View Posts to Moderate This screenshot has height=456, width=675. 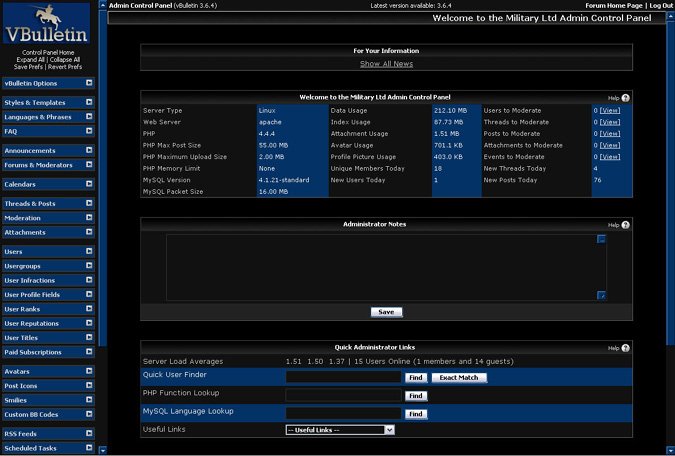[610, 134]
